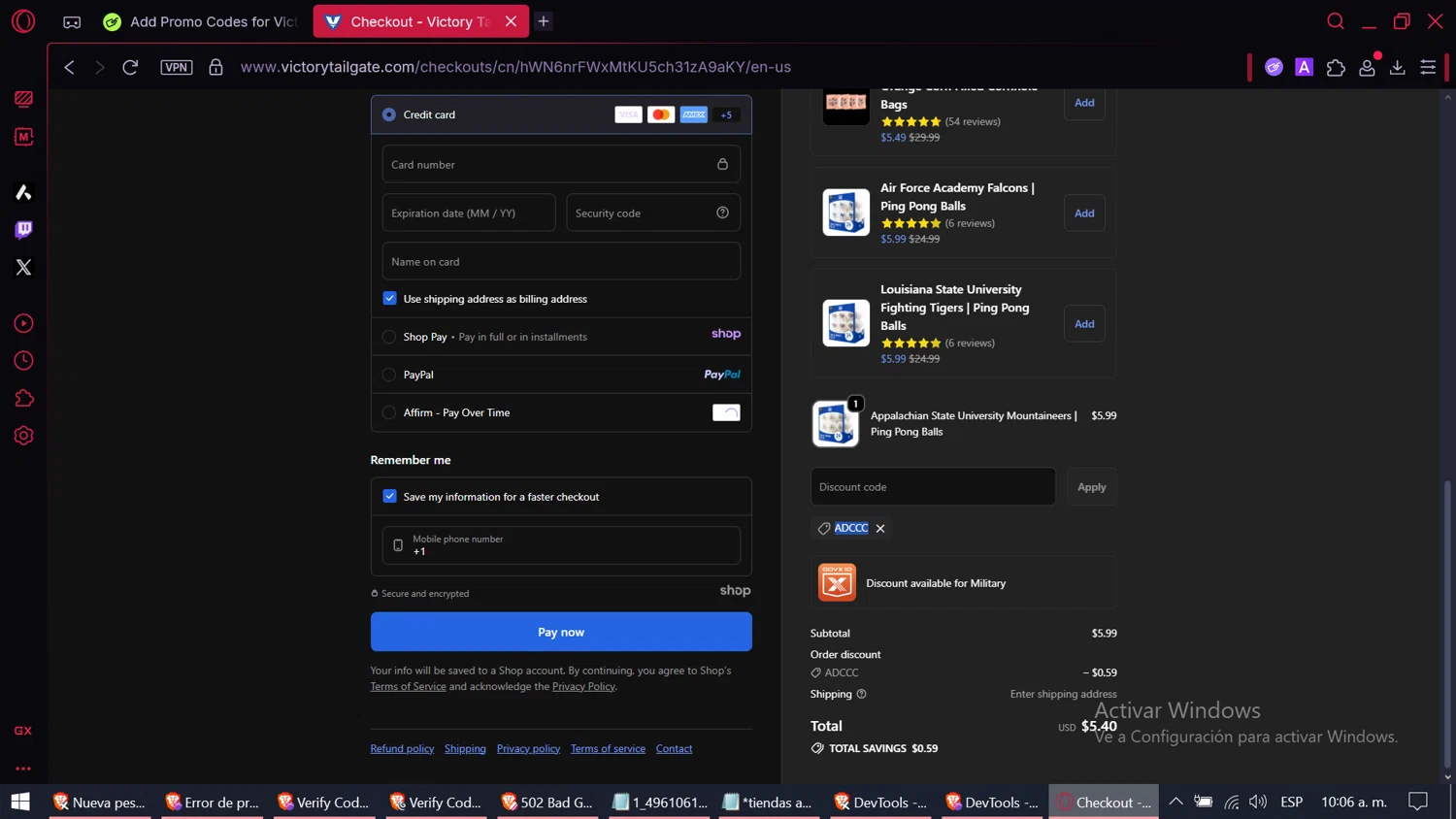Click the security code help icon
The height and width of the screenshot is (819, 1456).
point(722,213)
